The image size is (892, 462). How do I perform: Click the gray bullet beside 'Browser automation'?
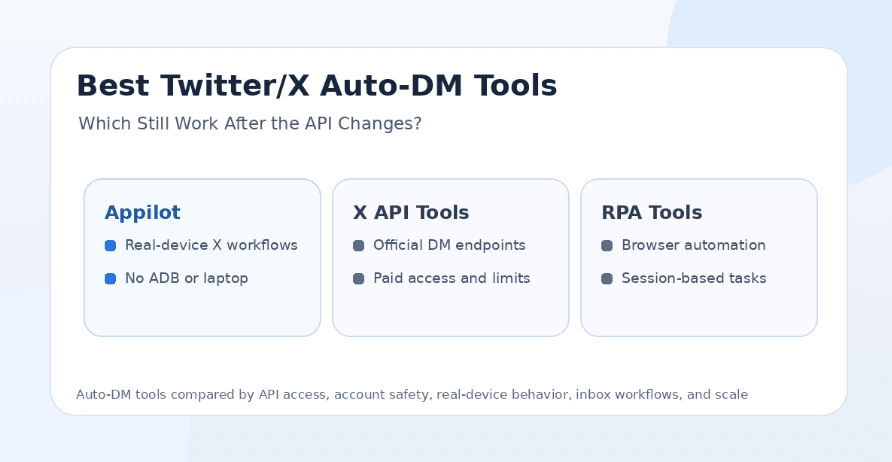click(607, 246)
